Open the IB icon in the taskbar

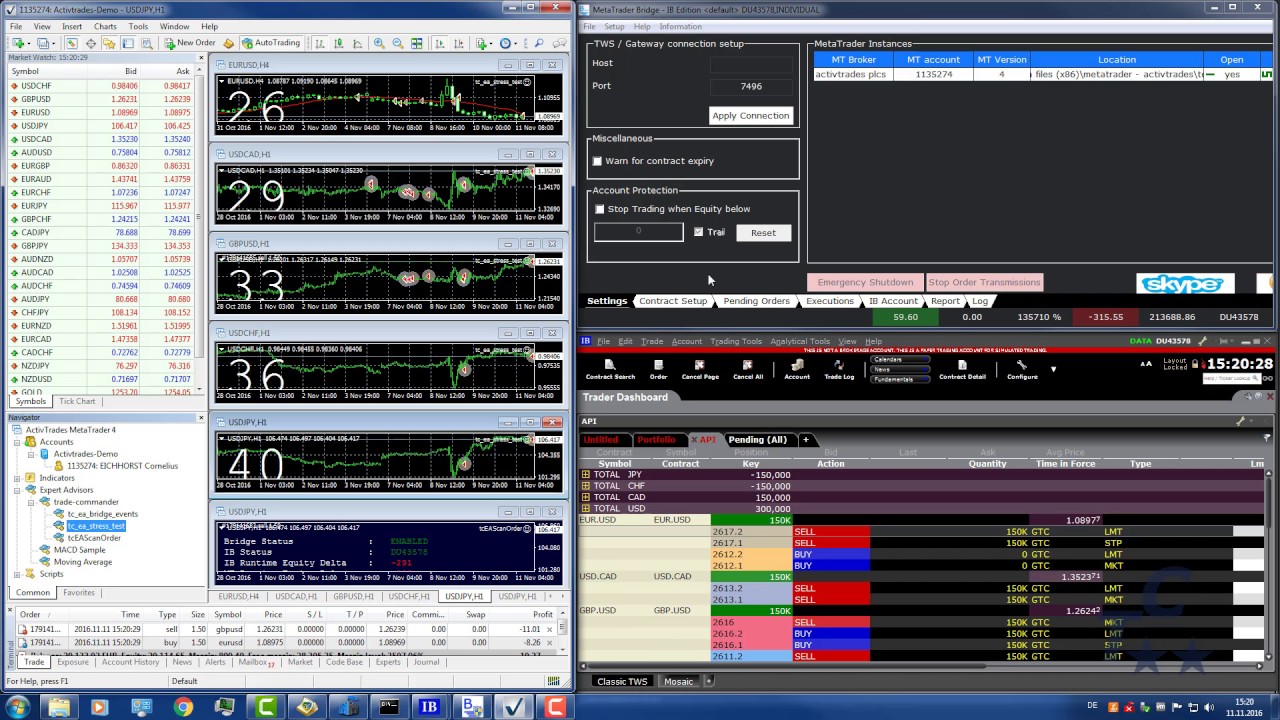(429, 707)
